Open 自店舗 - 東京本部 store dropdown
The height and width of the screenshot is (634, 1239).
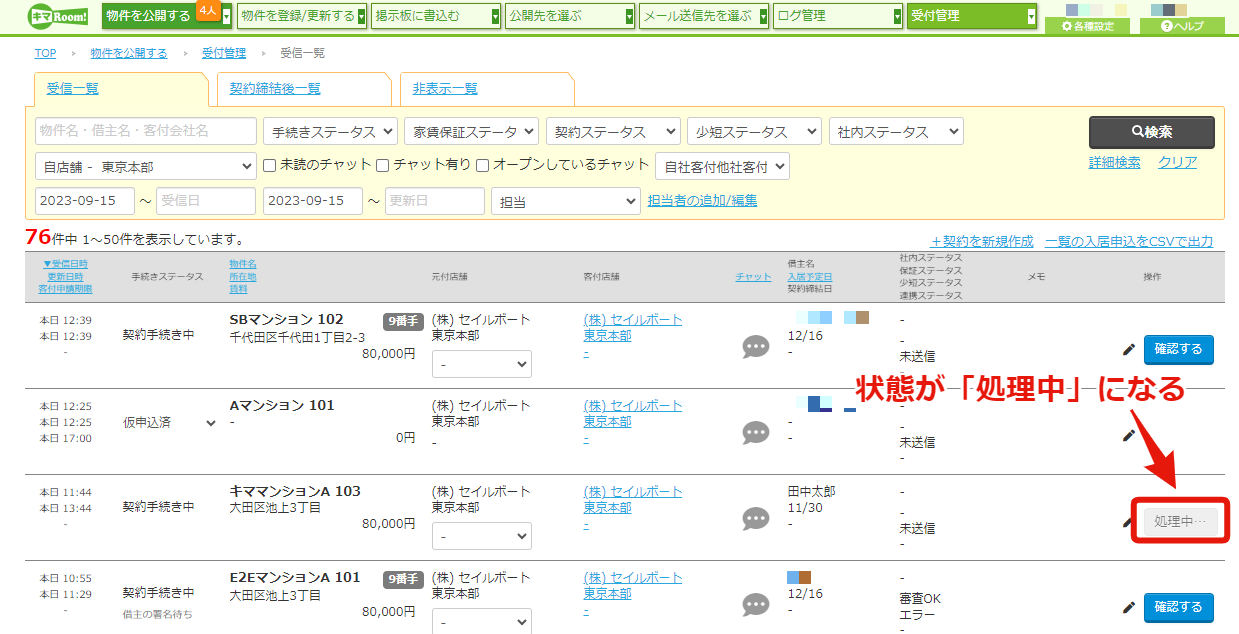[x=146, y=166]
